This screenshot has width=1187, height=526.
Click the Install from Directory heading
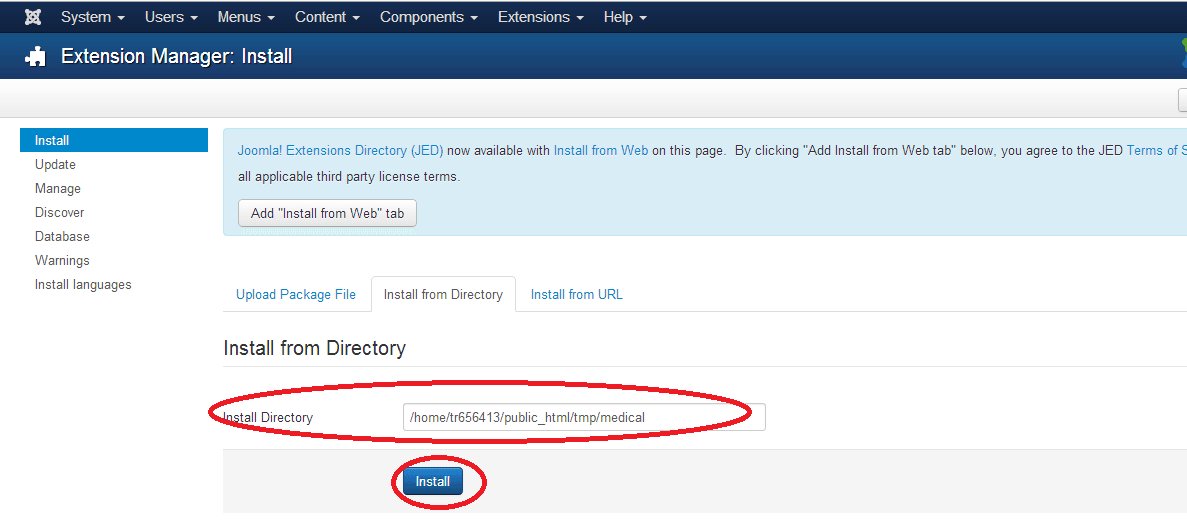pyautogui.click(x=315, y=348)
